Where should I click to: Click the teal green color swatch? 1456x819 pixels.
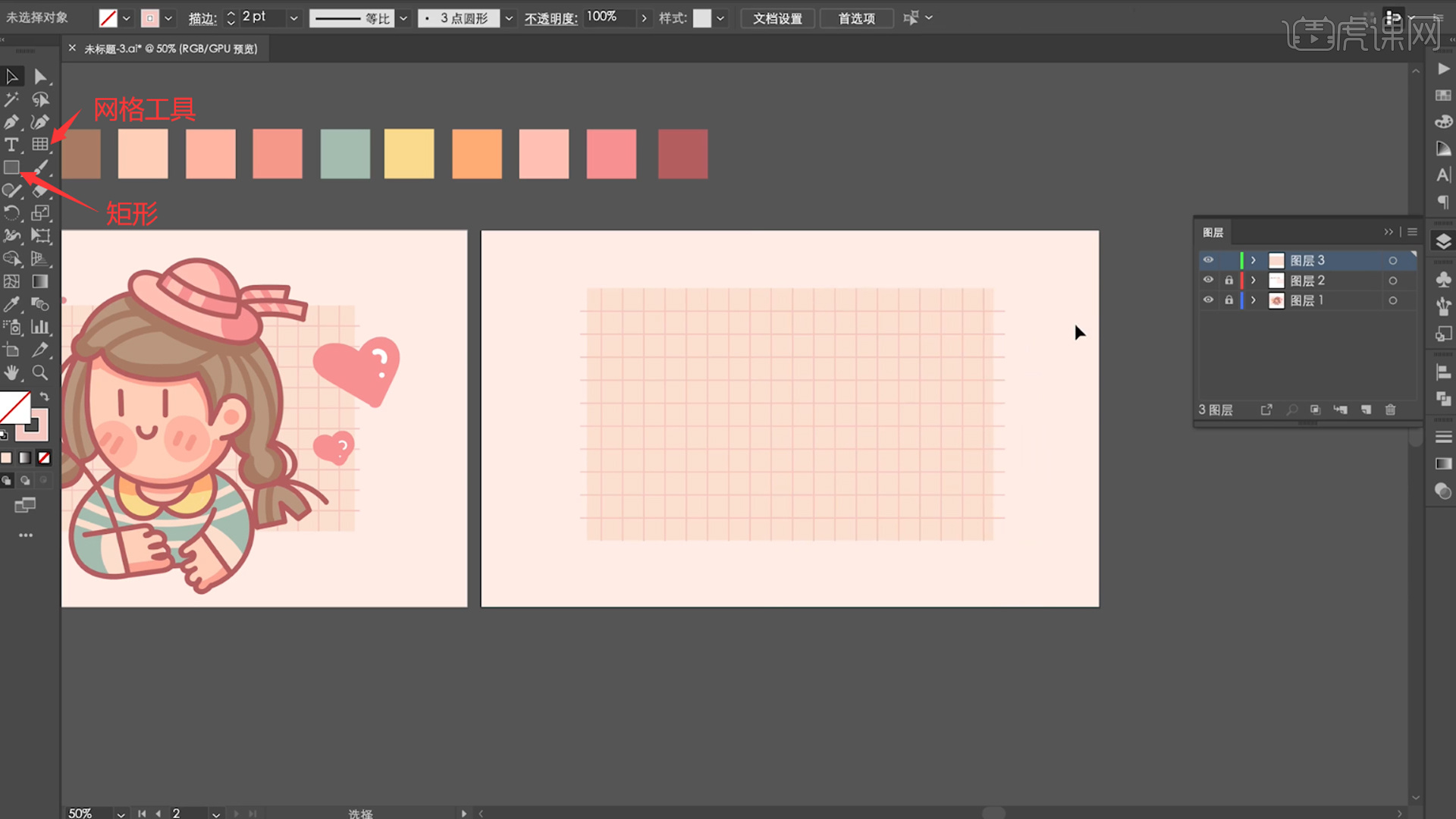tap(345, 154)
